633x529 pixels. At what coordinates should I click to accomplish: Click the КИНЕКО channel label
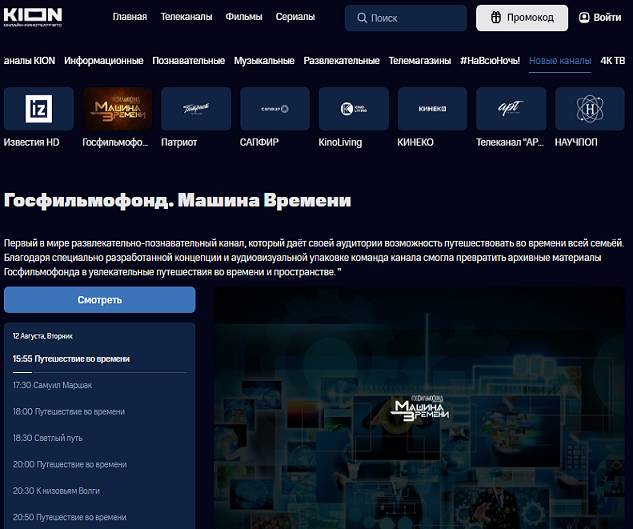click(x=415, y=142)
